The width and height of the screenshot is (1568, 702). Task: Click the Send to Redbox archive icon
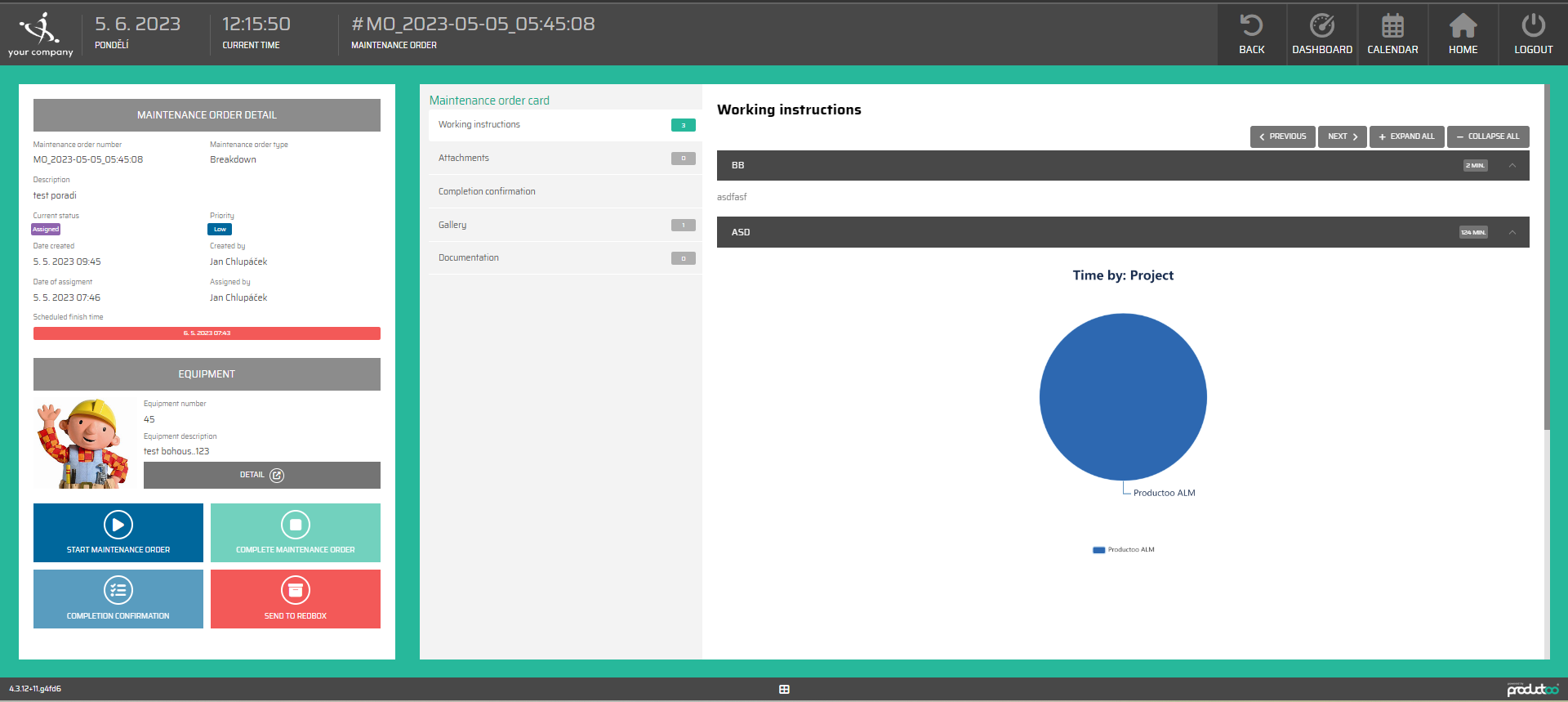coord(295,590)
